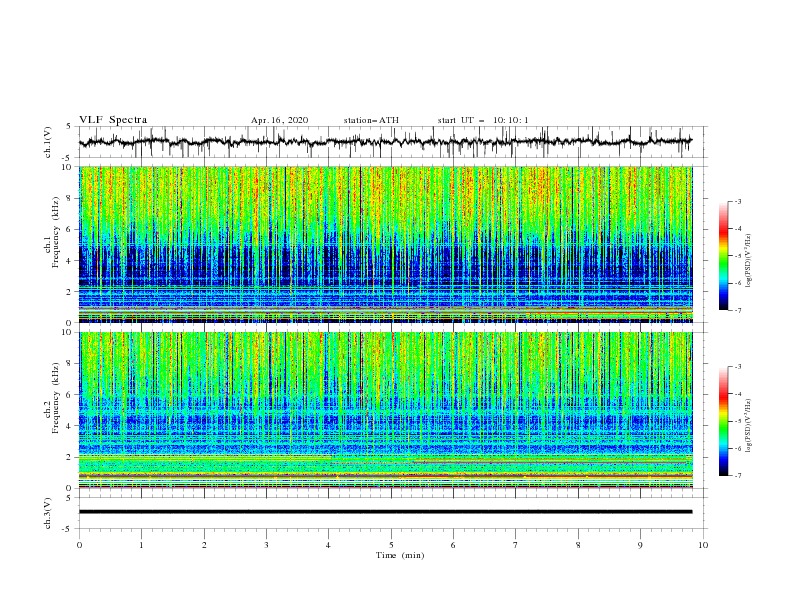Click the 'VLF Spectra' title text
Screen dimensions: 792x612
tap(113, 120)
